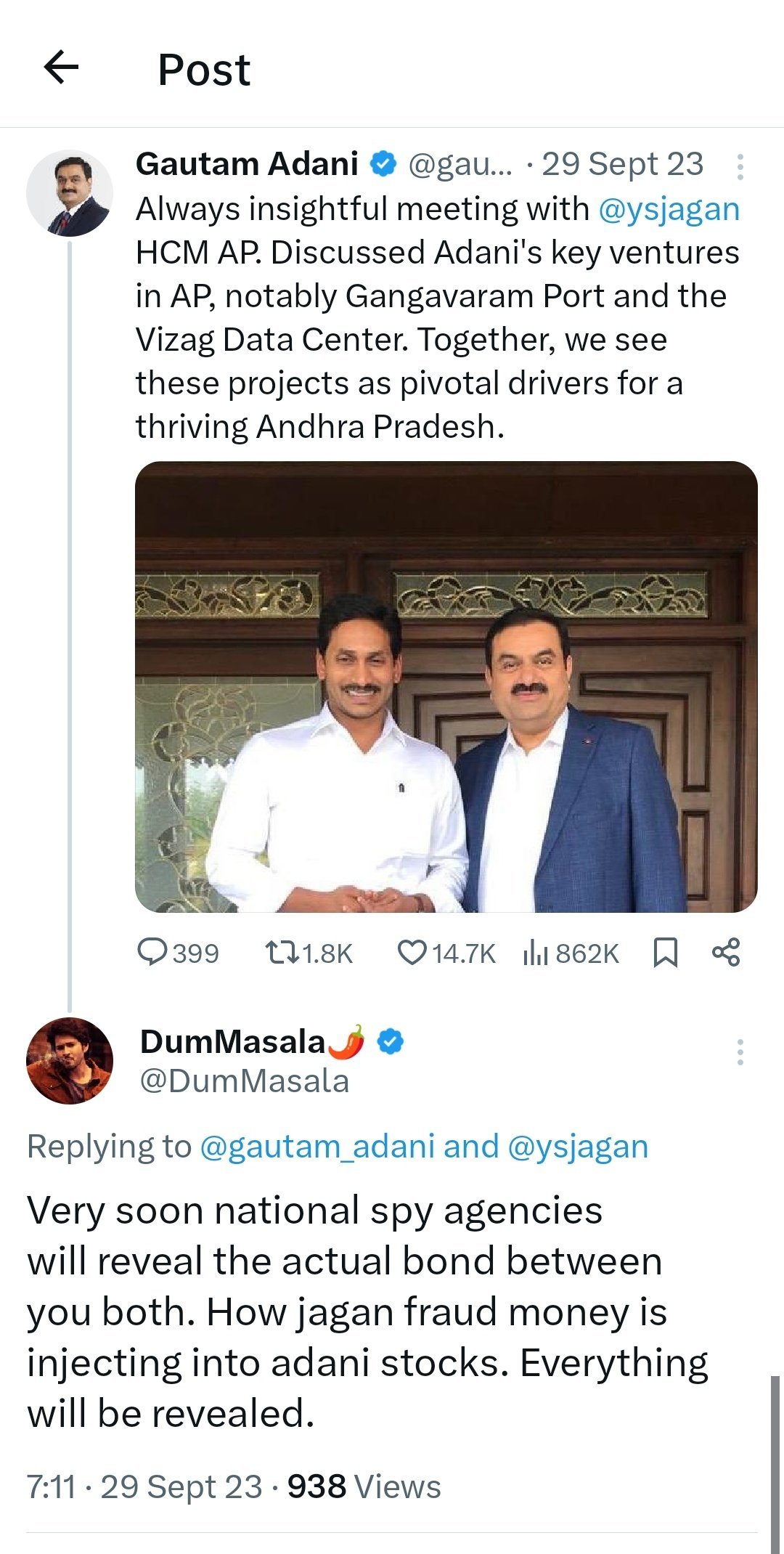784x1554 pixels.
Task: Click the 29 Sept 23 post date
Action: [622, 164]
